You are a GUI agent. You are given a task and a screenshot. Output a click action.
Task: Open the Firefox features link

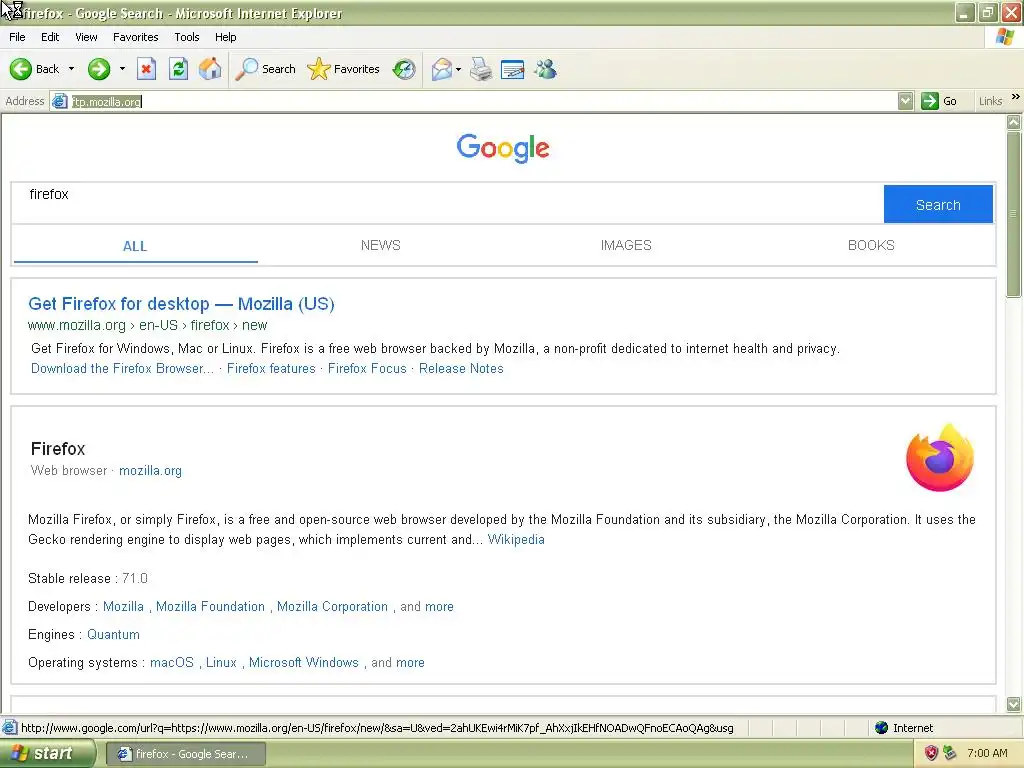click(271, 368)
